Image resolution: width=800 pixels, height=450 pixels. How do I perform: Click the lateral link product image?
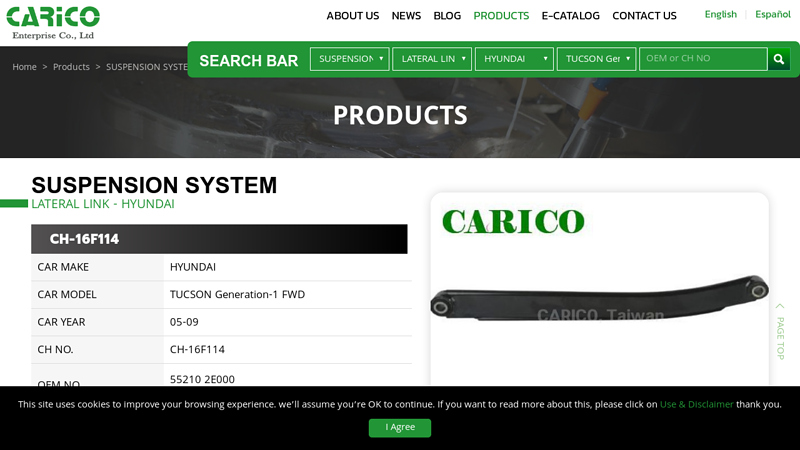[599, 298]
